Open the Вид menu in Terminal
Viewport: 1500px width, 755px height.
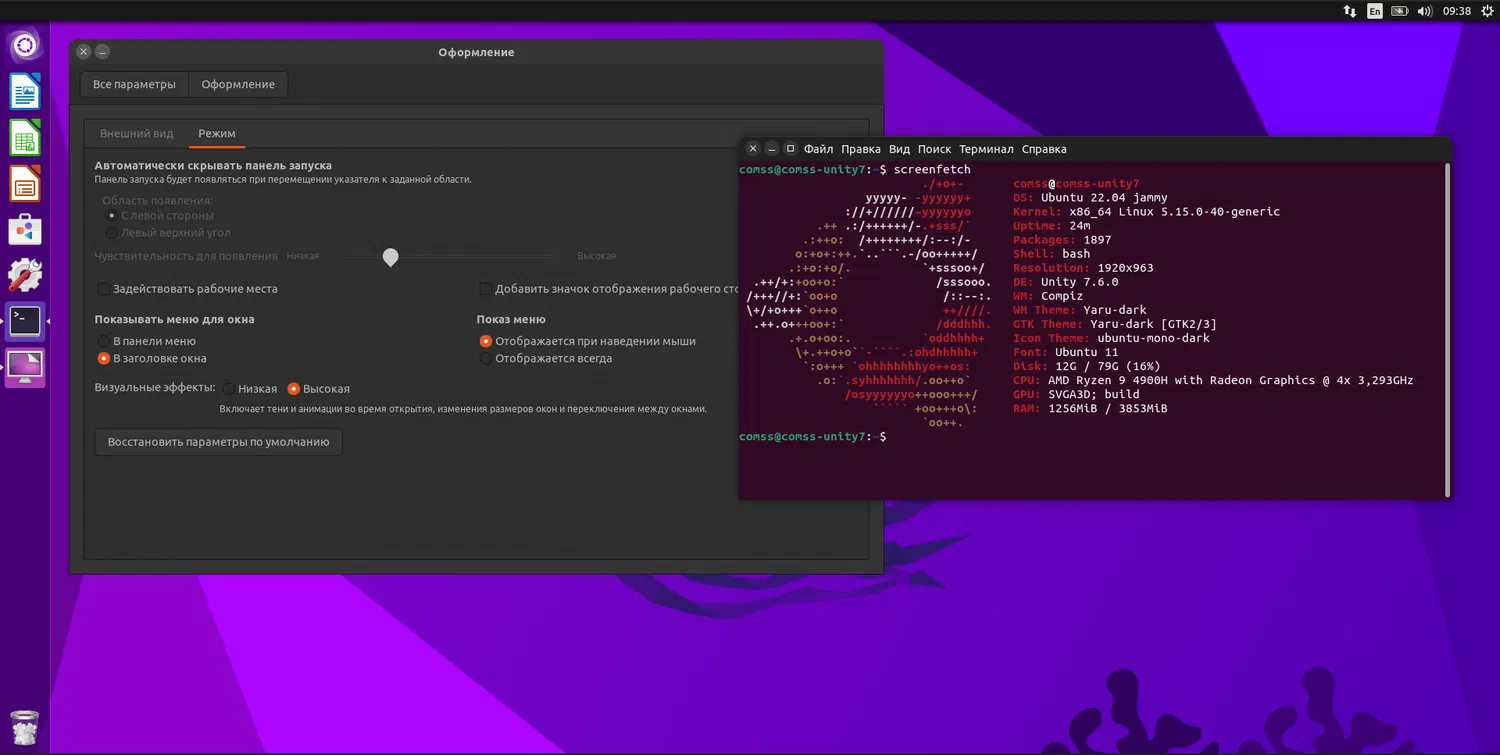900,149
